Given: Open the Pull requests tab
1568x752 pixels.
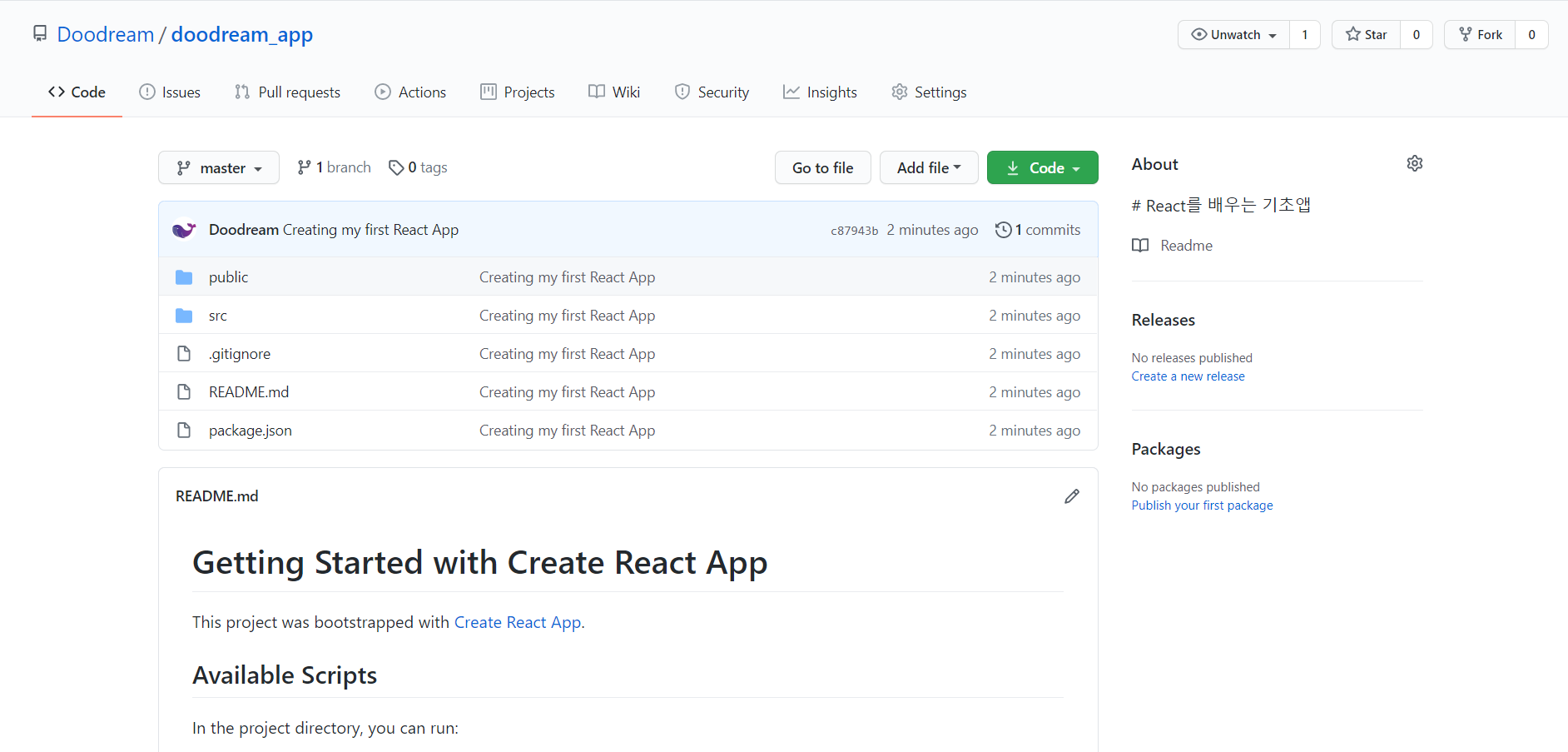Looking at the screenshot, I should click(x=287, y=92).
